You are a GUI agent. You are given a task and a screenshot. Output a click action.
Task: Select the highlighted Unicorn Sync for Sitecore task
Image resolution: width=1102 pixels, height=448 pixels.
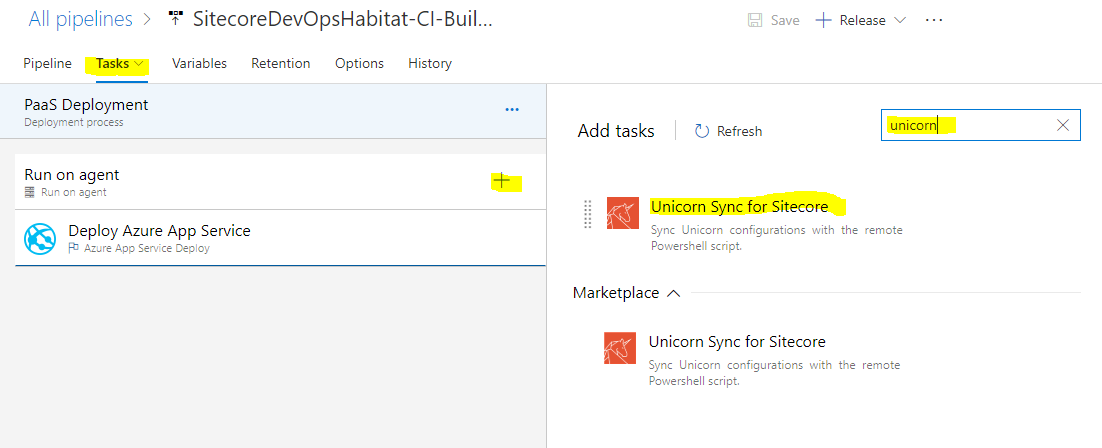click(x=739, y=207)
